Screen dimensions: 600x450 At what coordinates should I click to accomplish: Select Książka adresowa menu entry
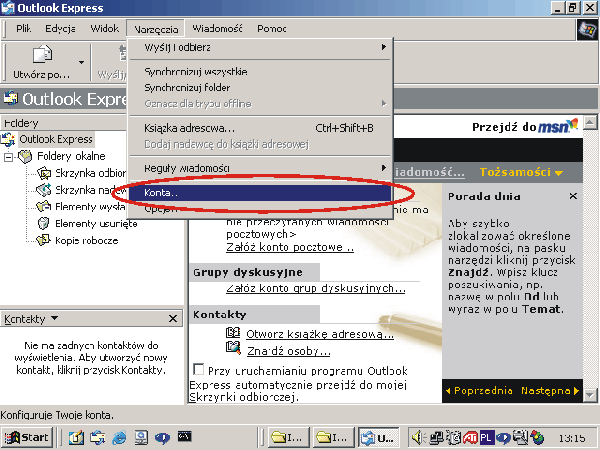(x=189, y=128)
